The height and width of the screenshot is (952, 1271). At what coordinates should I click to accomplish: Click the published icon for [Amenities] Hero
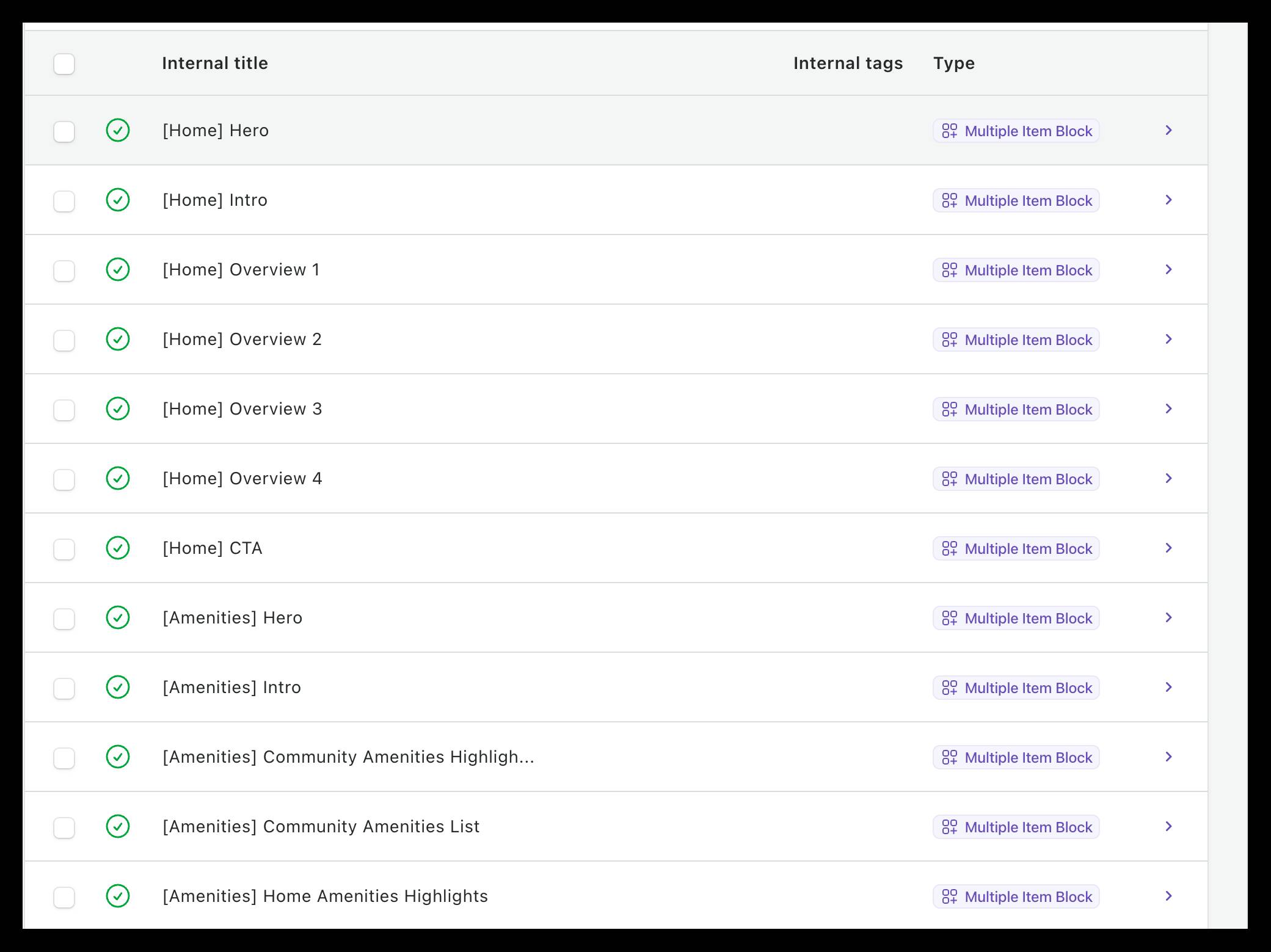[x=118, y=617]
